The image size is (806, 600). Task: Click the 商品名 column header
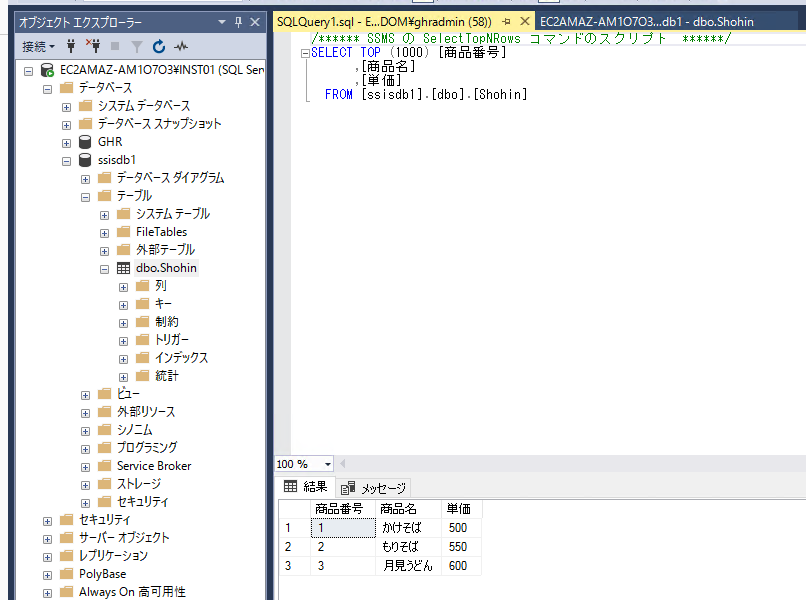(409, 509)
